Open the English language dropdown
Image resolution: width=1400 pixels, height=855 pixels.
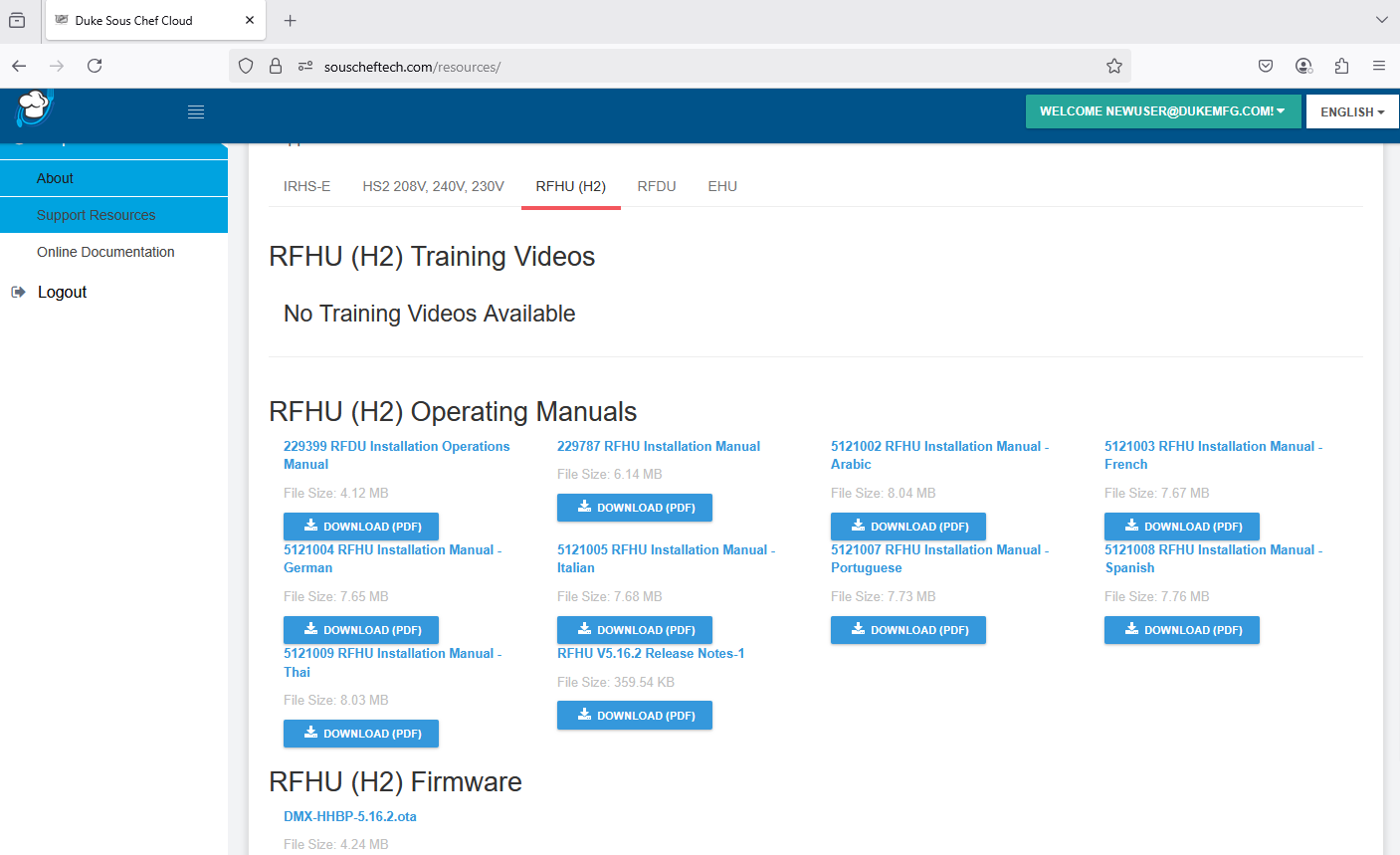tap(1352, 112)
